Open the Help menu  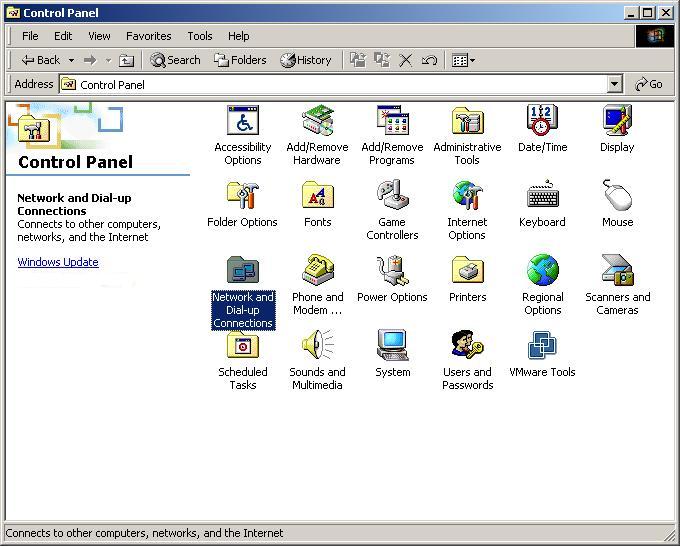[239, 36]
